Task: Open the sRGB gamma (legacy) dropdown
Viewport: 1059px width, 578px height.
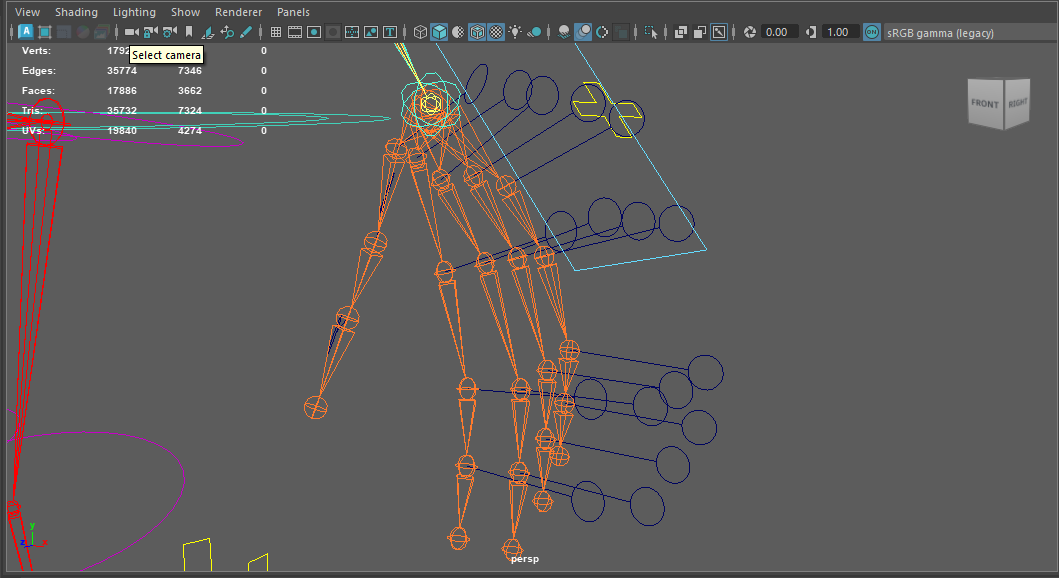Action: (940, 32)
